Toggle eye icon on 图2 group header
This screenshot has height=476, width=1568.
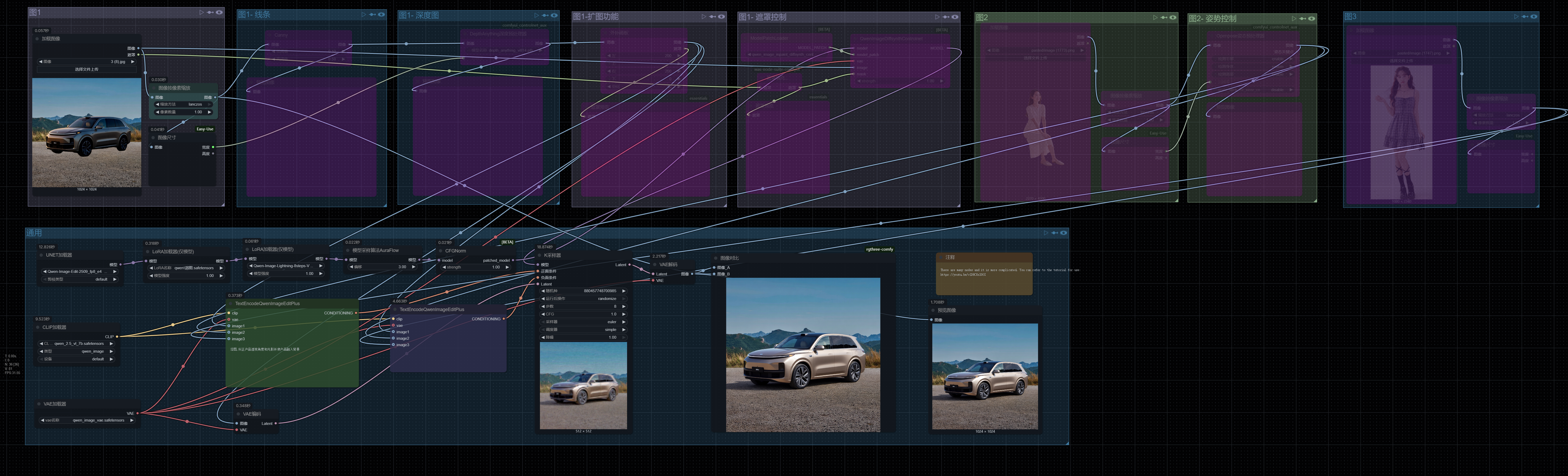[1173, 18]
